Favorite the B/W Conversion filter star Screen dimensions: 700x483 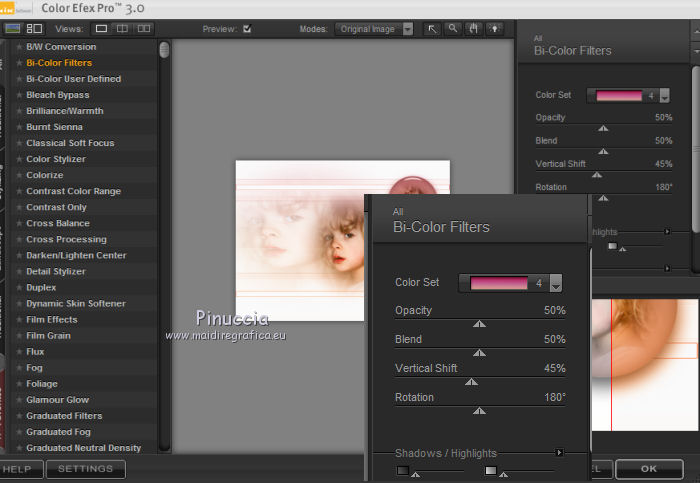pyautogui.click(x=19, y=46)
